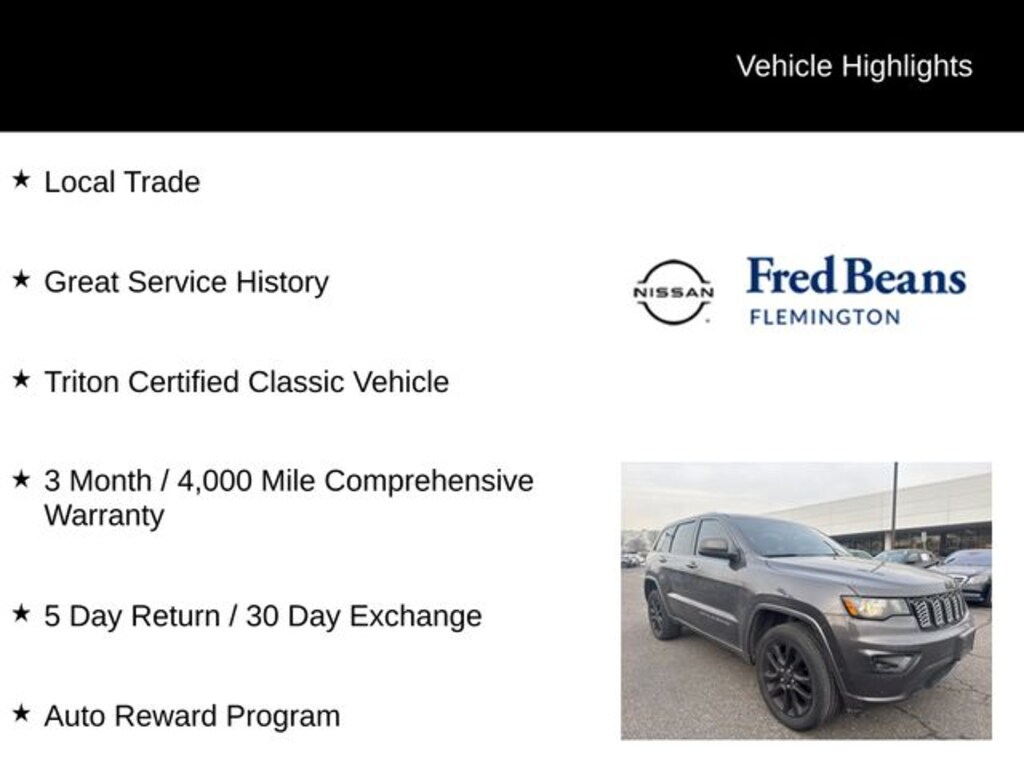This screenshot has width=1024, height=768.
Task: Click the star bullet for Triton Certified Classic Vehicle
Action: (21, 380)
